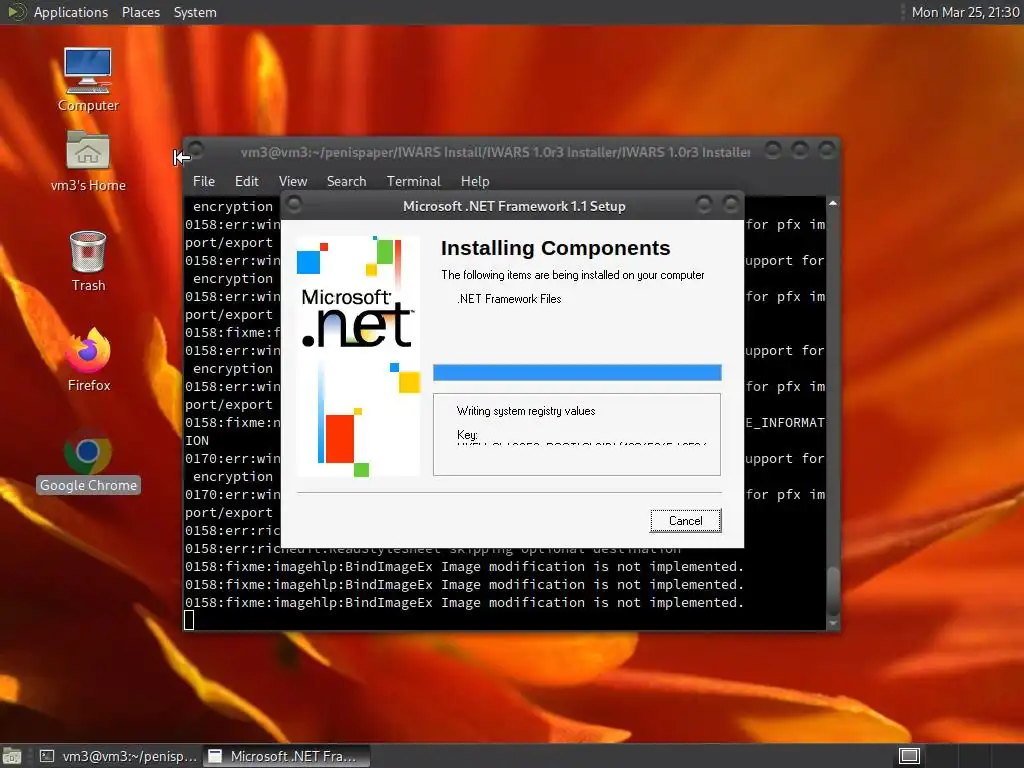Click the installation progress bar

tap(577, 372)
